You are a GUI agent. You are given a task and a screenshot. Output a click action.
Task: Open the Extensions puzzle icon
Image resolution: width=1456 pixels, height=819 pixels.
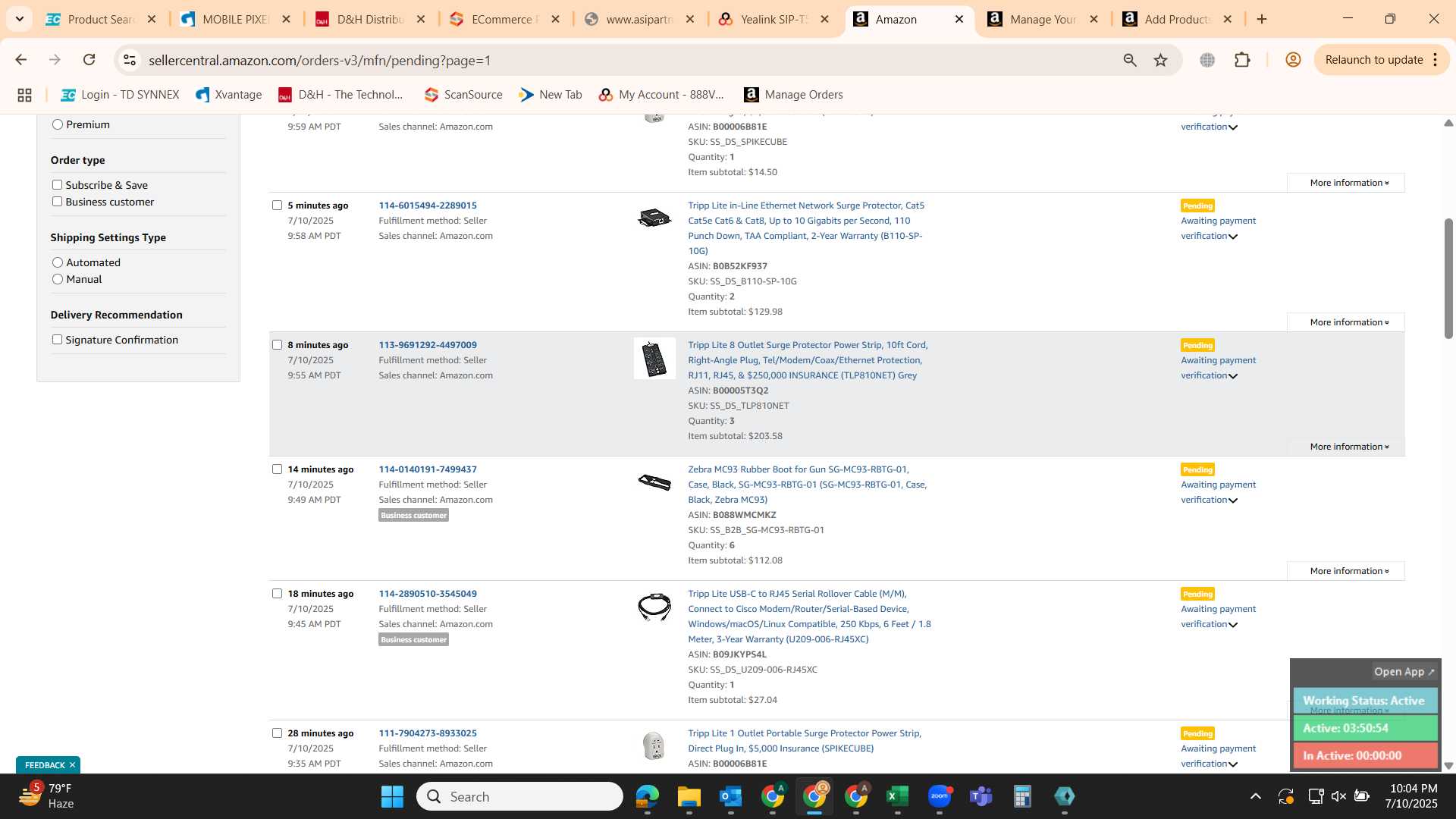pyautogui.click(x=1242, y=60)
